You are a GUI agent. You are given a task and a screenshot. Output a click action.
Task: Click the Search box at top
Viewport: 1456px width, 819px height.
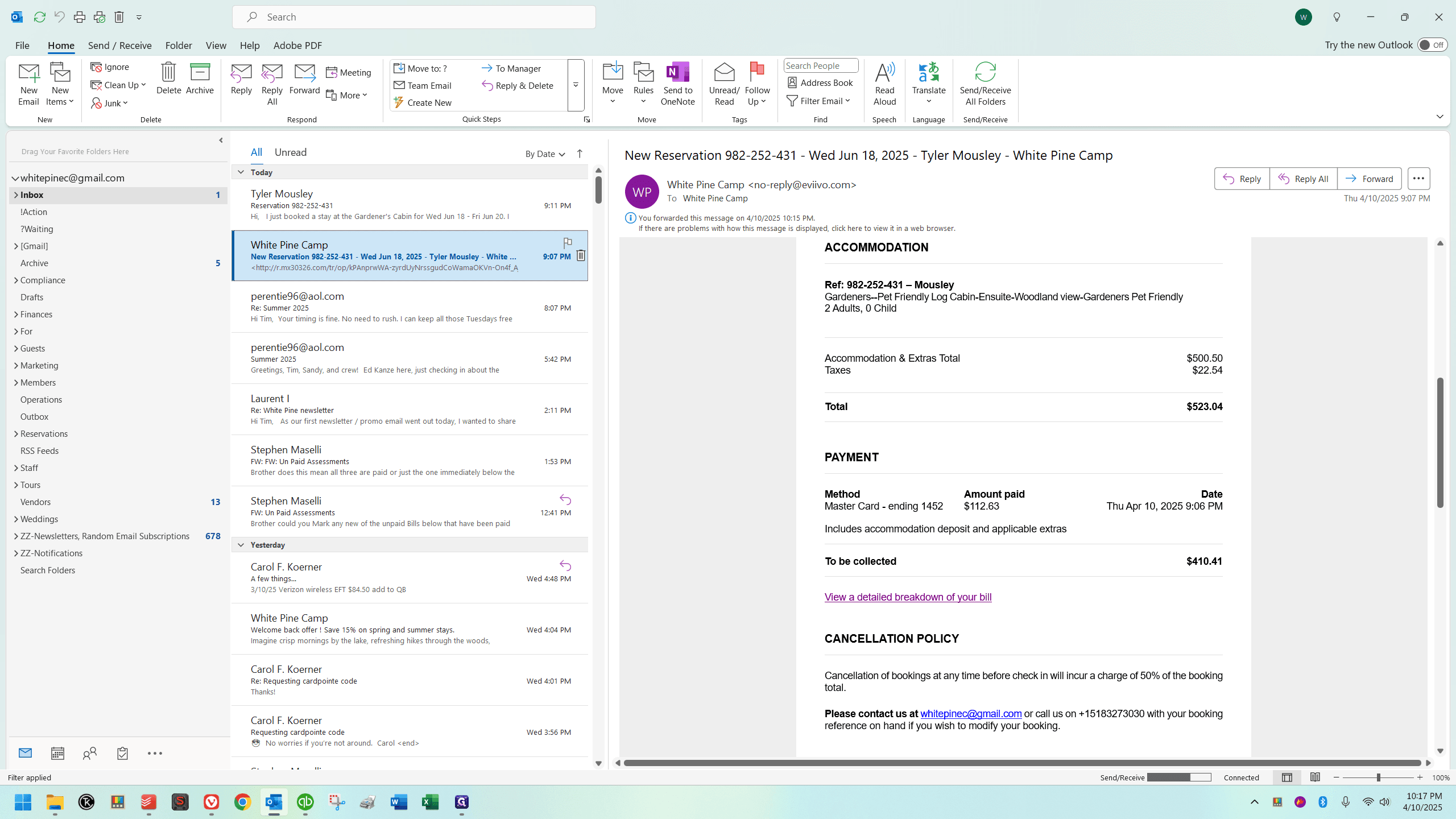(x=414, y=17)
